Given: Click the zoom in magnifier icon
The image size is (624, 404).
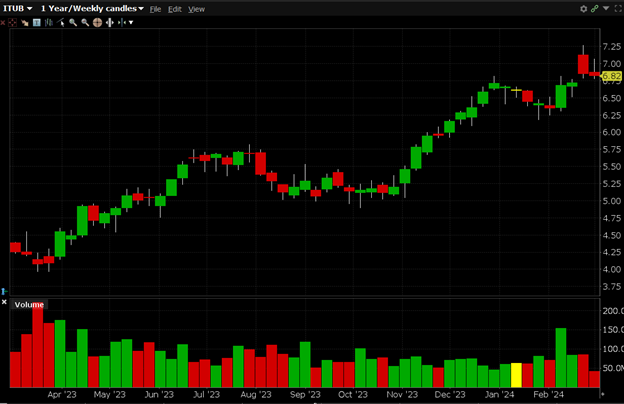Looking at the screenshot, I should coord(73,23).
